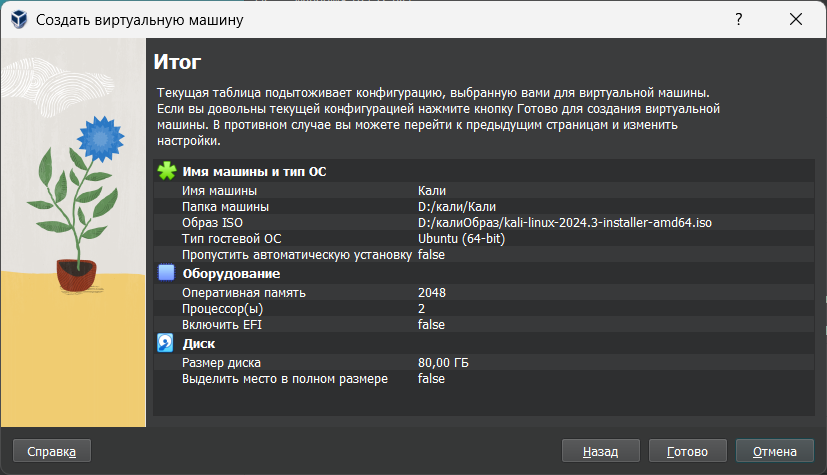Click the Ubuntu (64-bit) value
The image size is (827, 475).
(x=461, y=238)
